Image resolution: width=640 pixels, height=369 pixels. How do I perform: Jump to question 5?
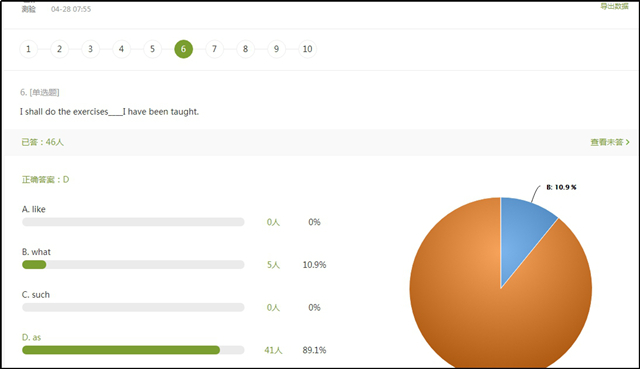point(152,49)
